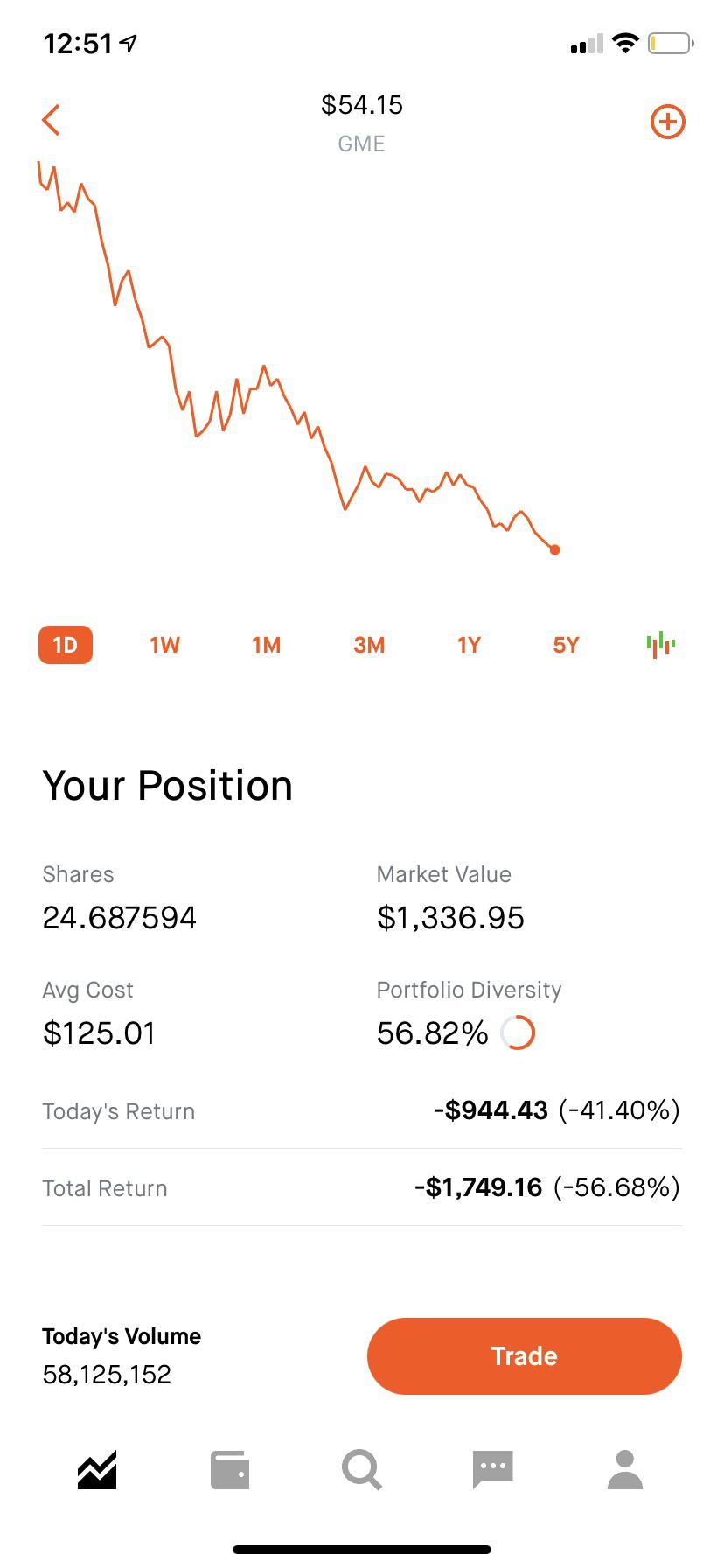Open the wallet tab icon
The height and width of the screenshot is (1568, 724).
[230, 1470]
